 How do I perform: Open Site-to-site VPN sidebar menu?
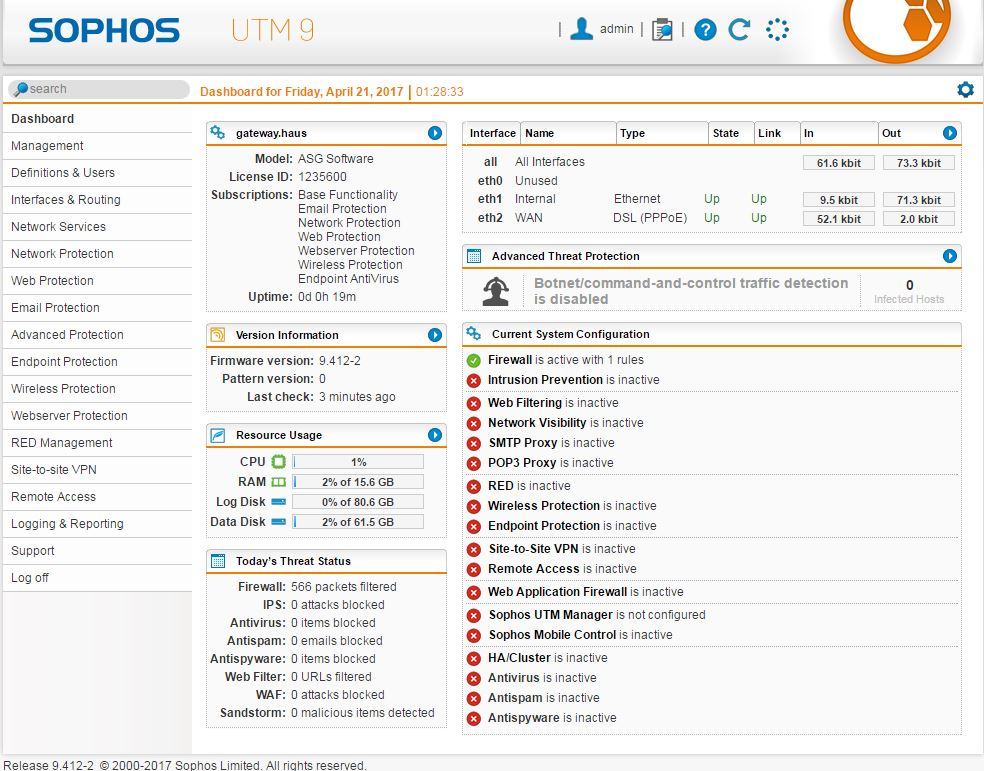[x=97, y=469]
